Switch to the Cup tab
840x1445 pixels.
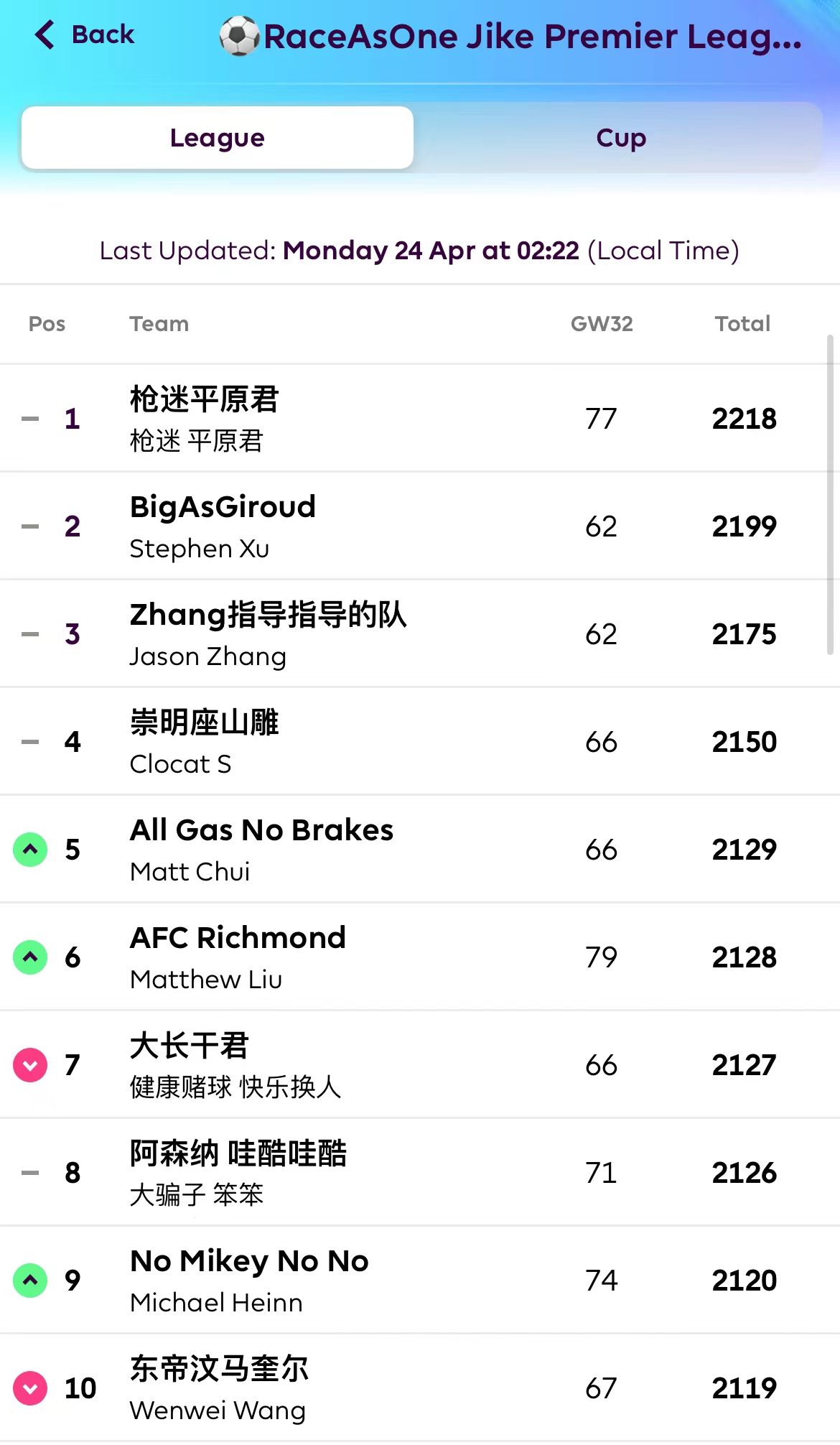pyautogui.click(x=620, y=138)
